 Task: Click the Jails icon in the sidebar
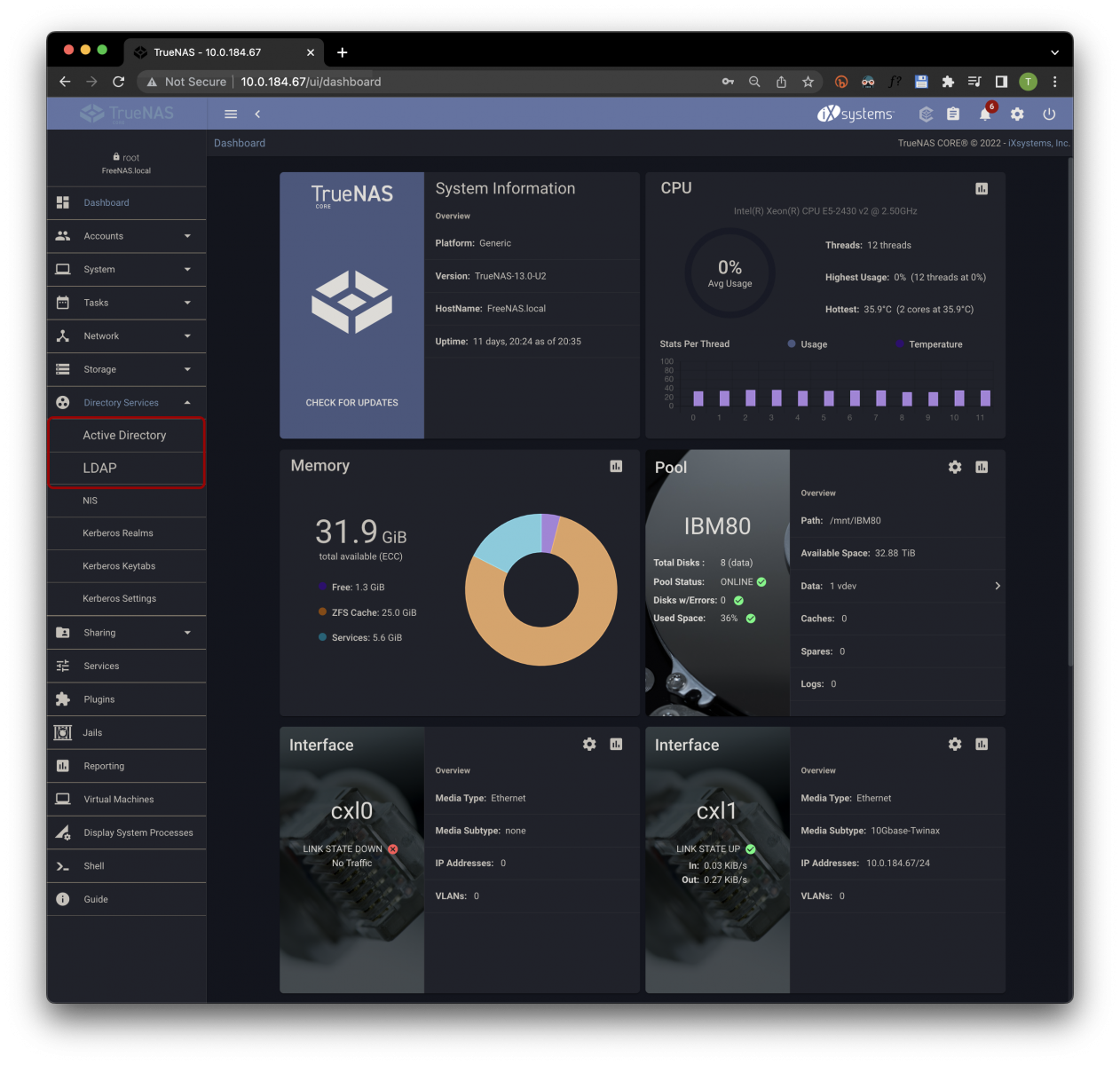tap(63, 732)
